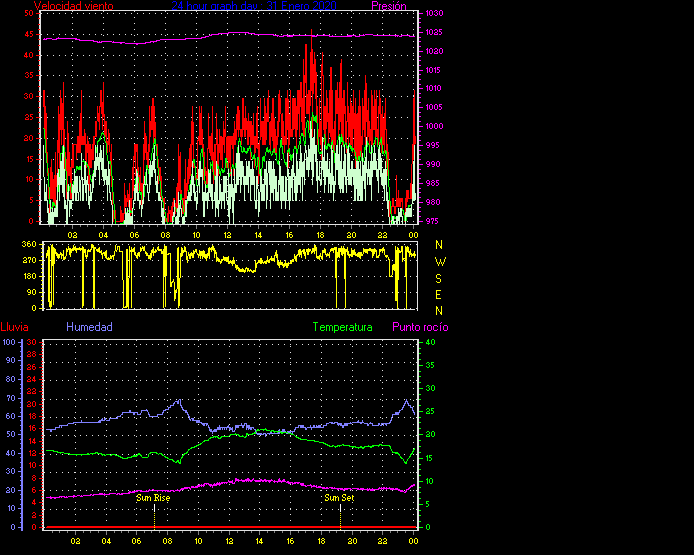Click the '1030' pressure axis value
The width and height of the screenshot is (694, 555).
[x=434, y=13]
